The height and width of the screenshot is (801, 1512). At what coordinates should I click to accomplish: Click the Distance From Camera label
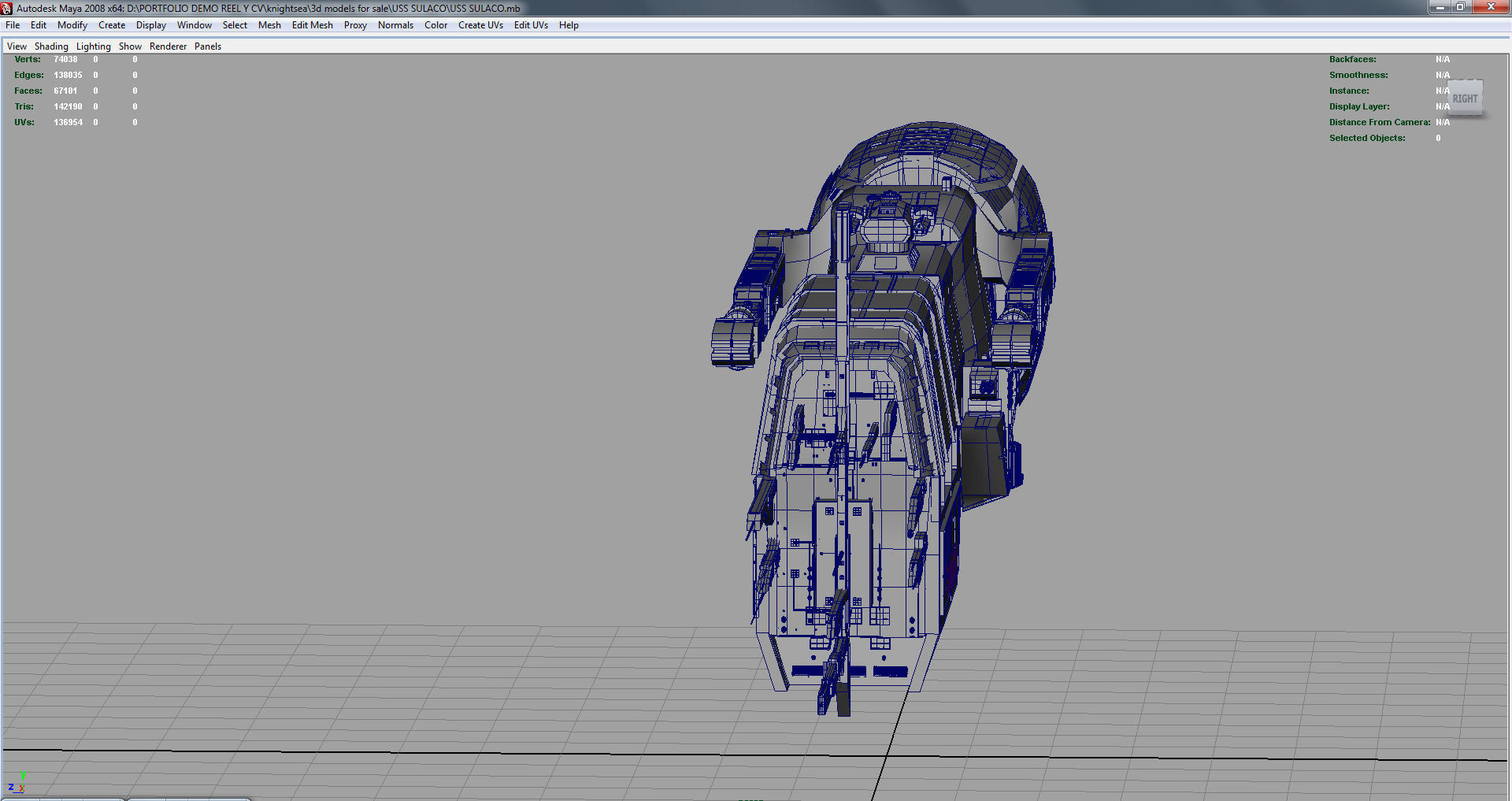(1380, 122)
